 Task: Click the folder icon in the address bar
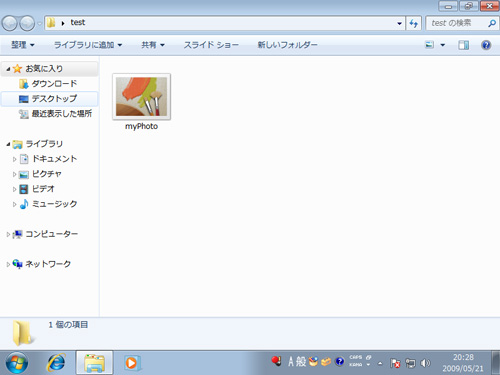point(51,23)
